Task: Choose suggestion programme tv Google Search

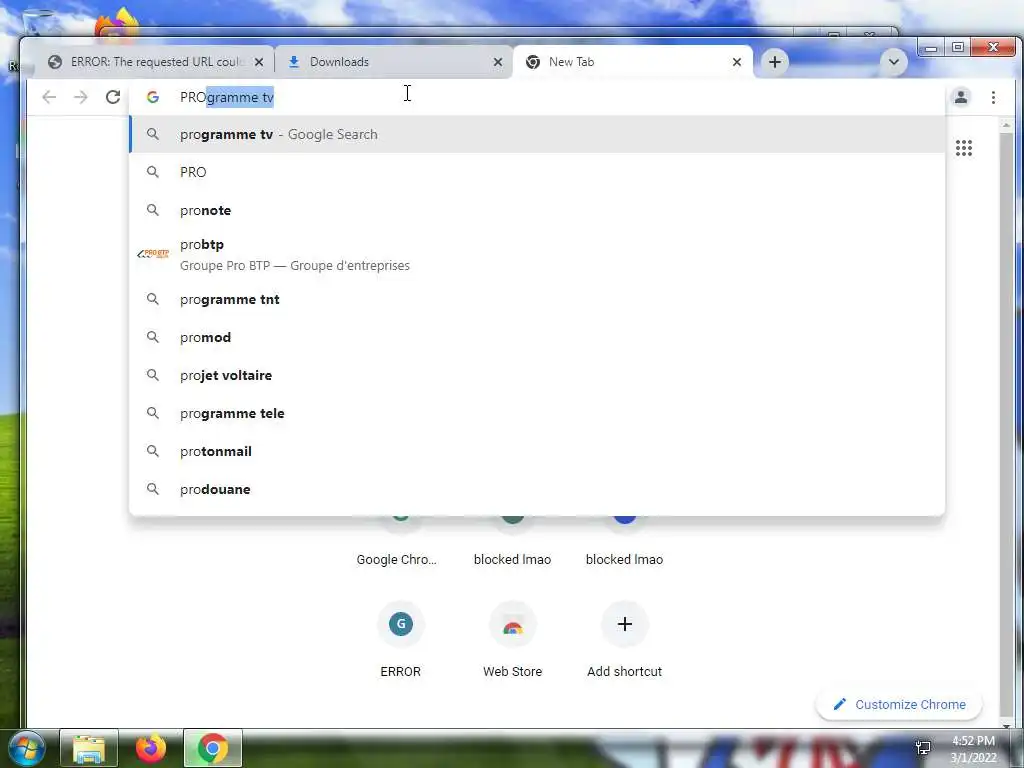Action: pos(537,135)
